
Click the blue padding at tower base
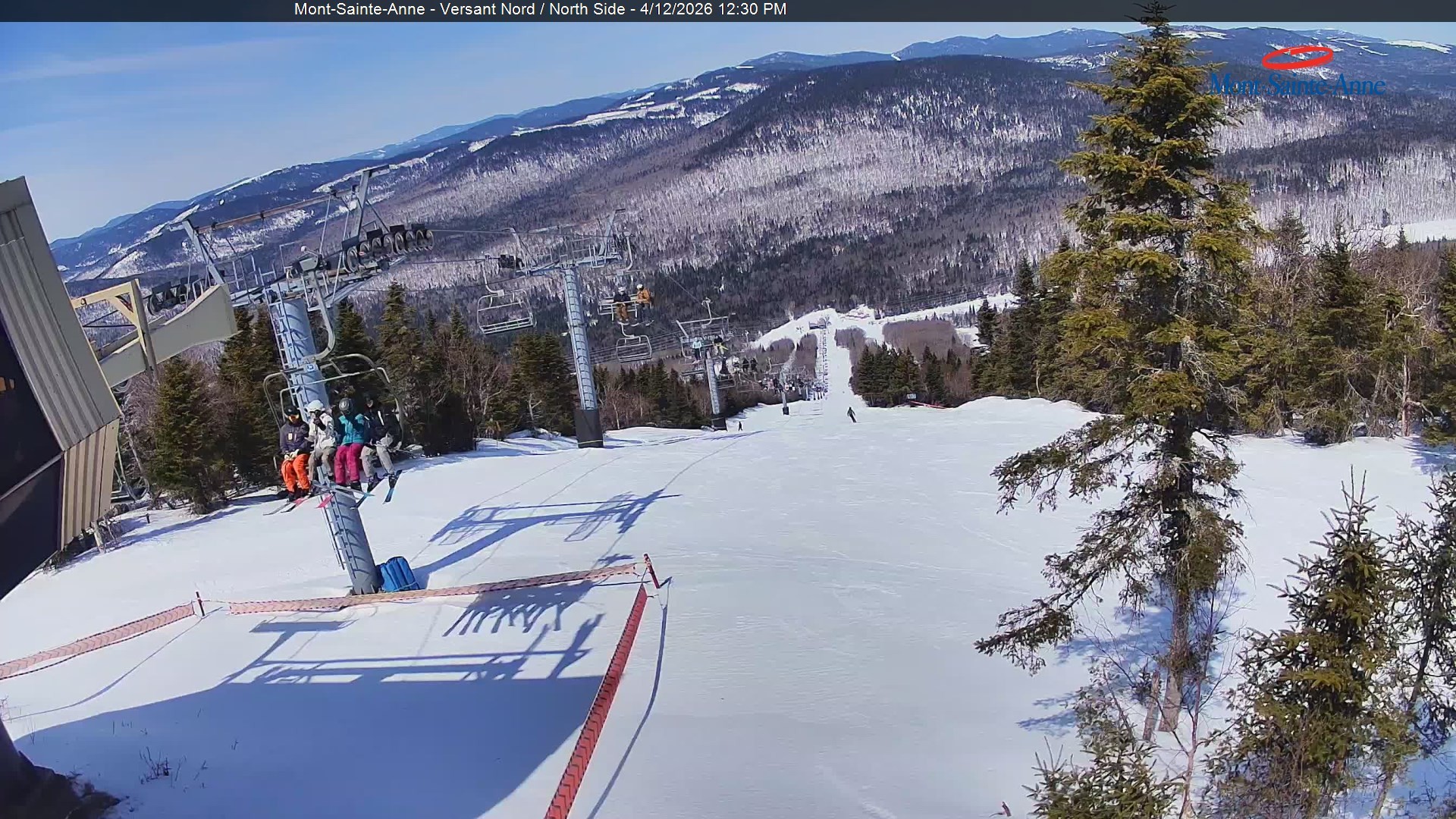(397, 574)
